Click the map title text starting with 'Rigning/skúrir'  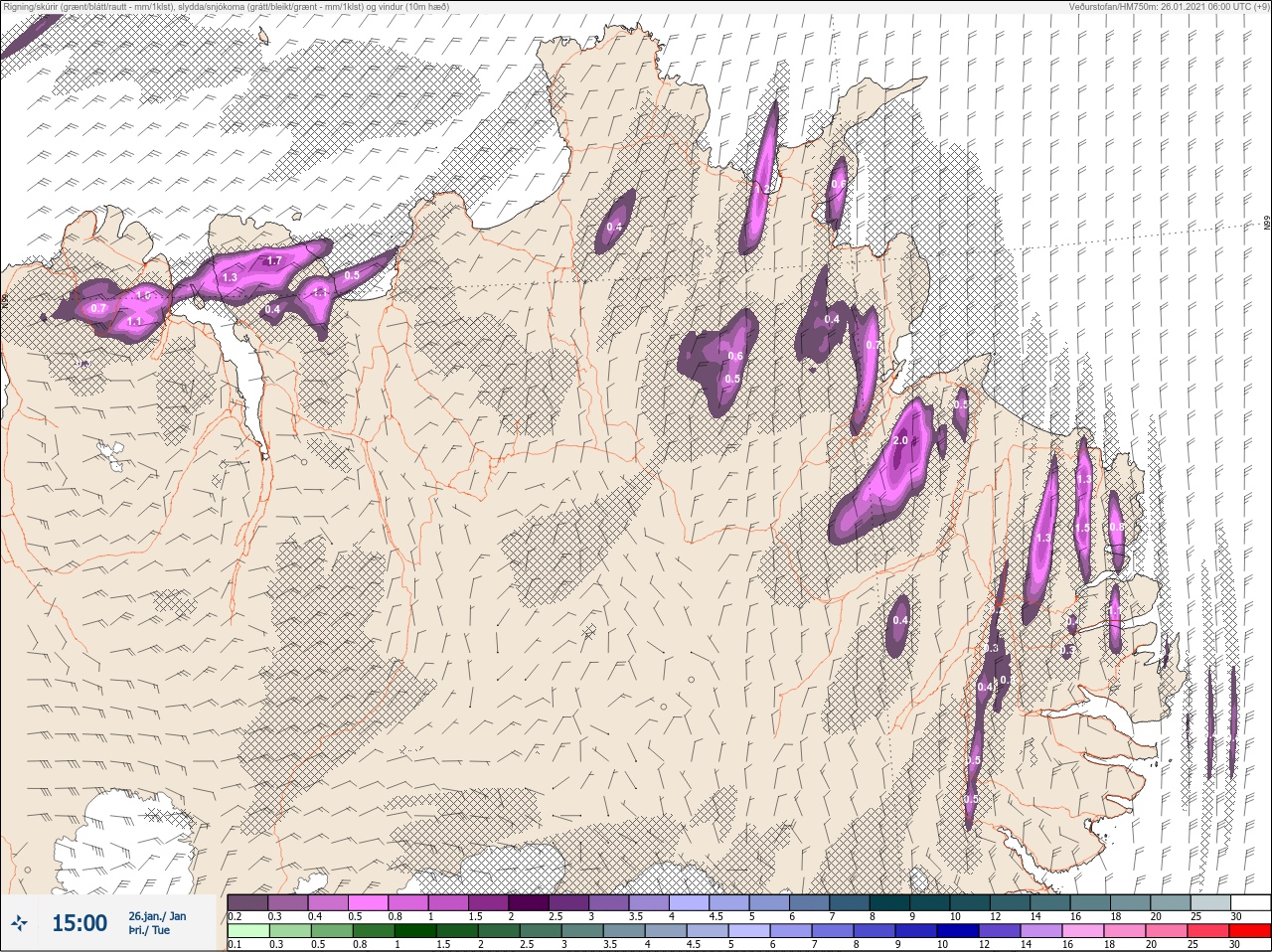[x=225, y=6]
